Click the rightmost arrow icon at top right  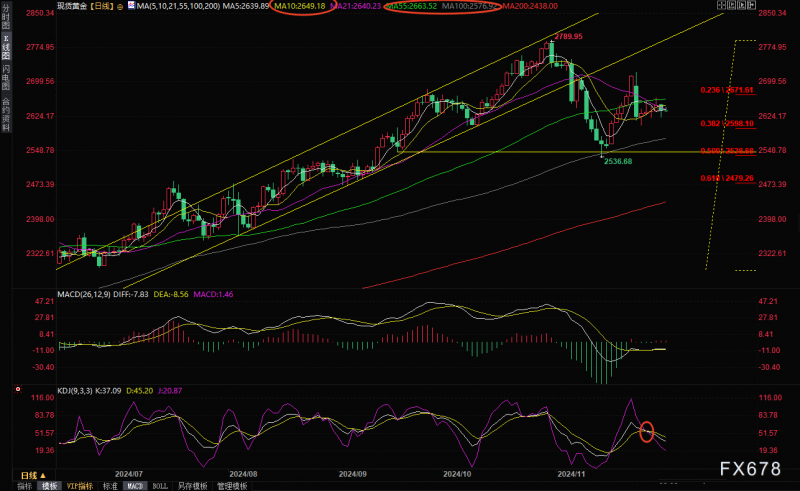[x=752, y=5]
